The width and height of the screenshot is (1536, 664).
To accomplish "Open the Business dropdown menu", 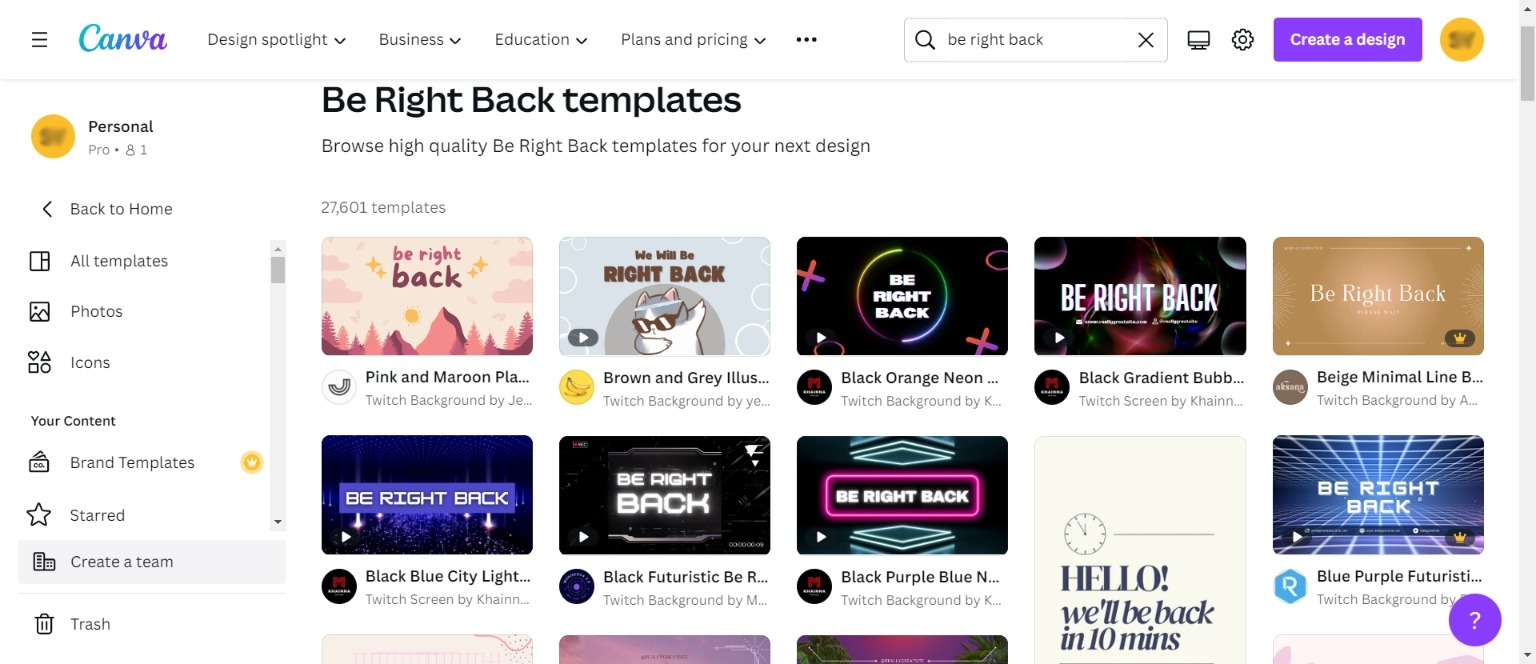I will [419, 39].
